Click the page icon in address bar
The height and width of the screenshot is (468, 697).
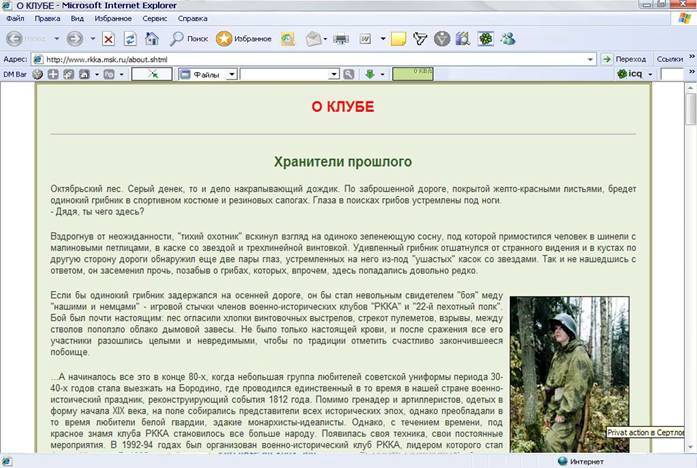(39, 59)
